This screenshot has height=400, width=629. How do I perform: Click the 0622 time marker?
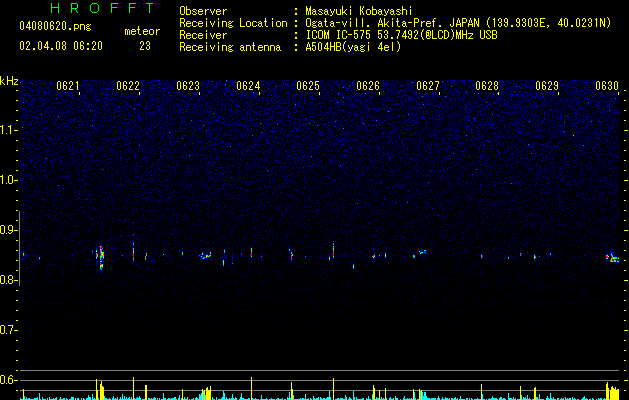tap(128, 86)
